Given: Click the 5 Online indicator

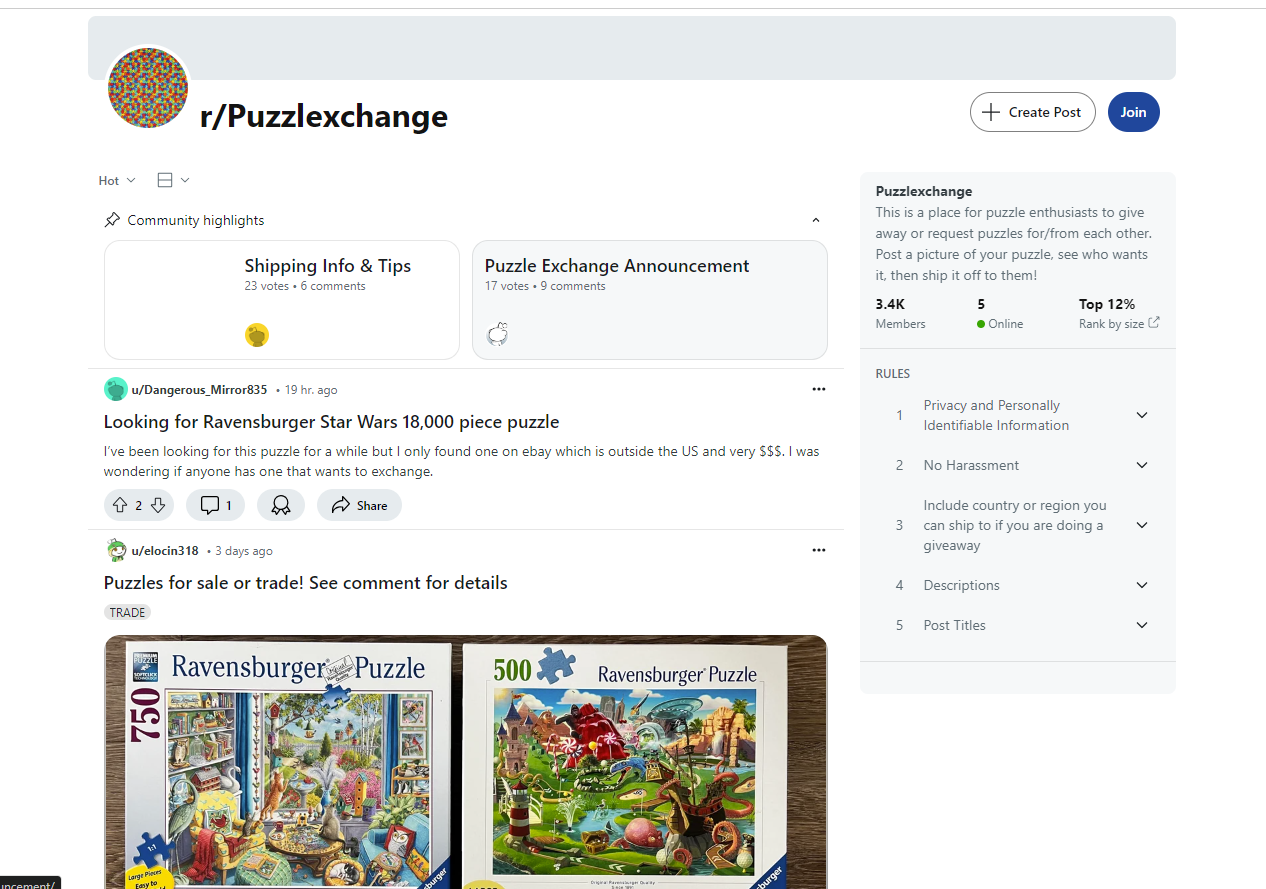Looking at the screenshot, I should 1000,313.
